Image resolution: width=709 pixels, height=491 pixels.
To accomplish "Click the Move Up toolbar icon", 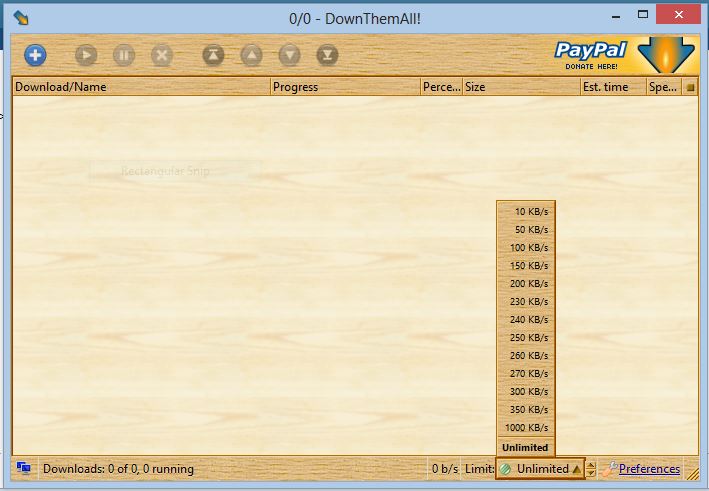I will click(251, 55).
